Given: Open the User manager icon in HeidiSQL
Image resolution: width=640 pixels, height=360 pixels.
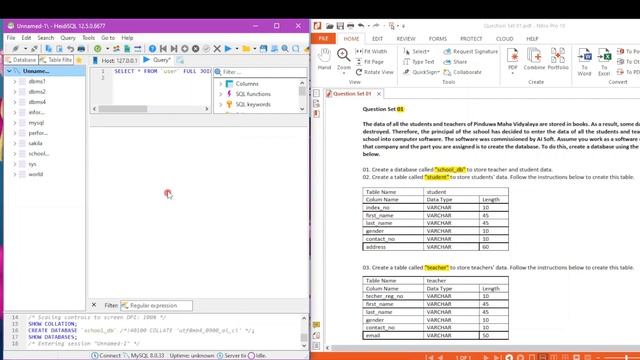Looking at the screenshot, I should click(x=116, y=49).
